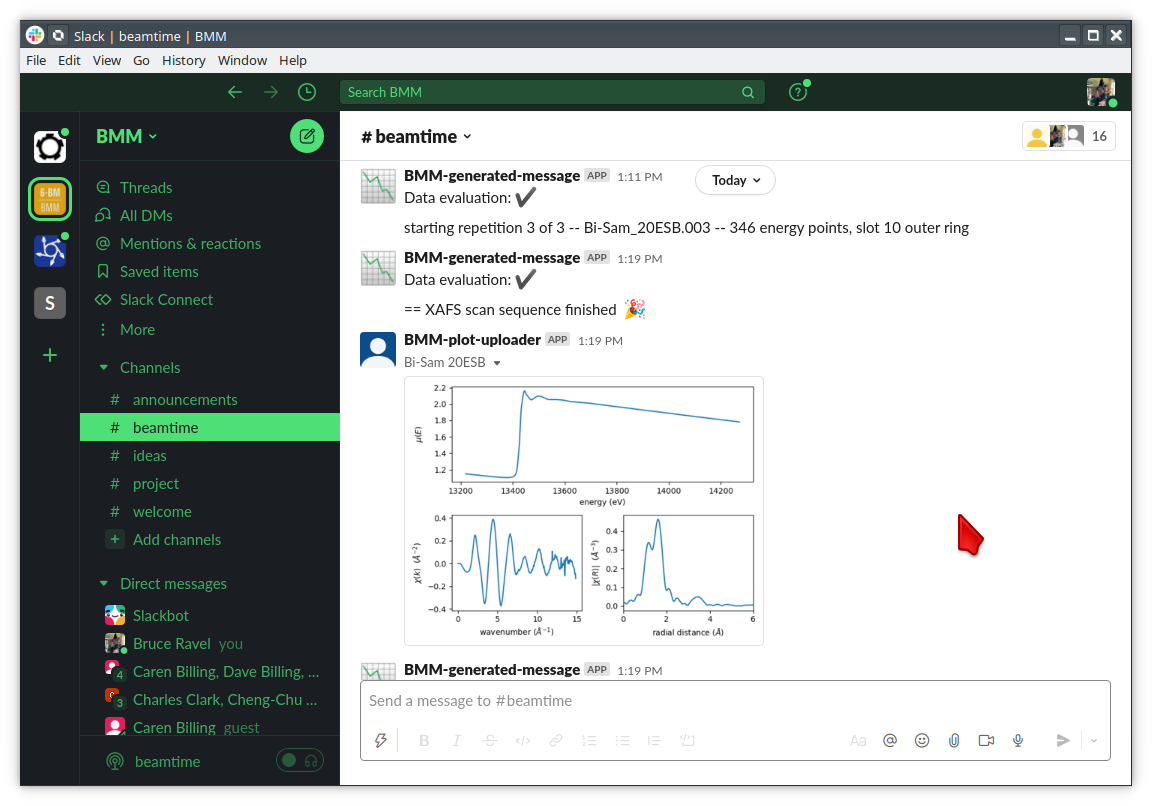The height and width of the screenshot is (806, 1152).
Task: Open the Window menu
Action: point(242,60)
